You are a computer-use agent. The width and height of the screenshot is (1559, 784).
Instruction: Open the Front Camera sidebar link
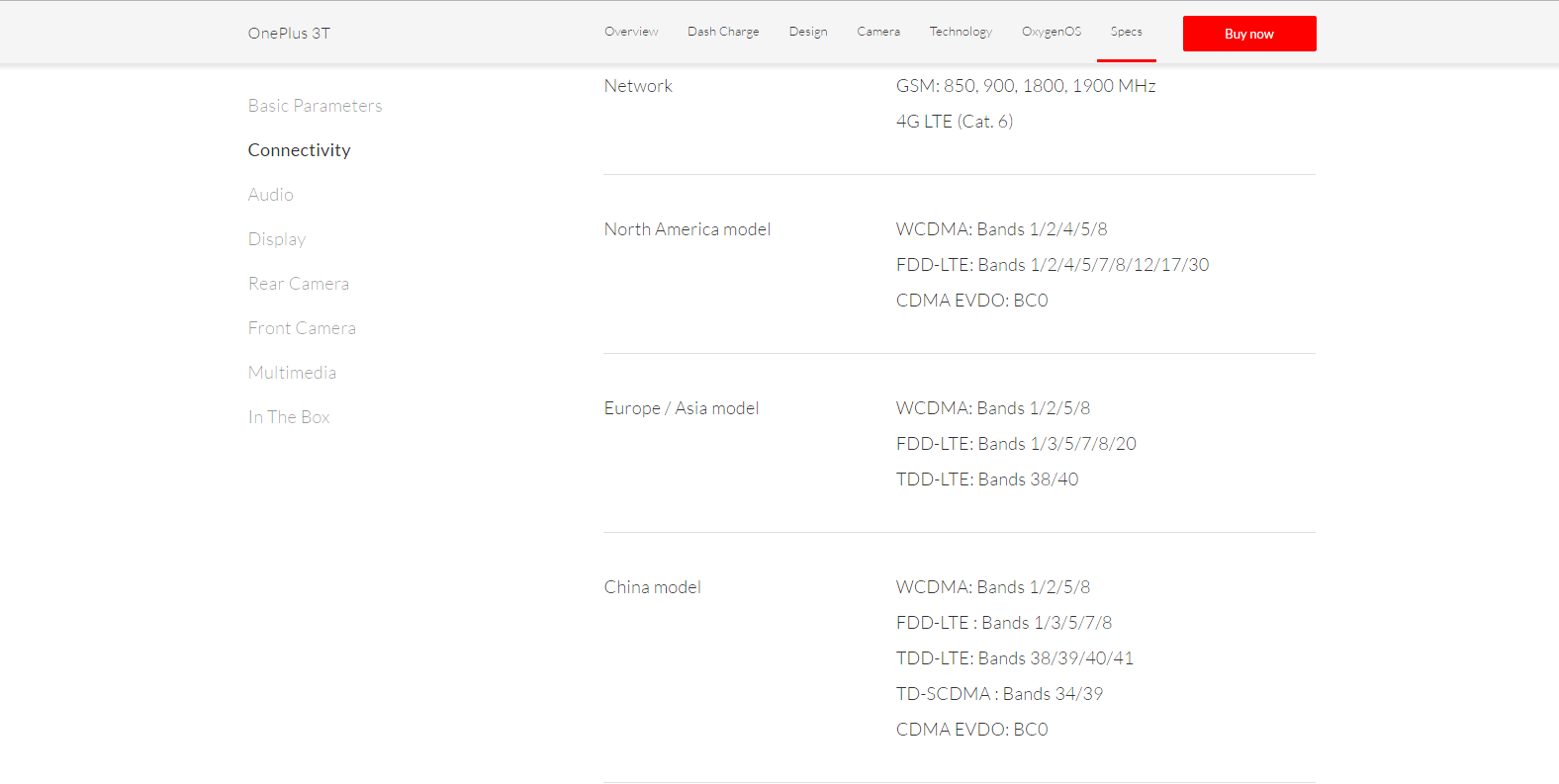[302, 328]
